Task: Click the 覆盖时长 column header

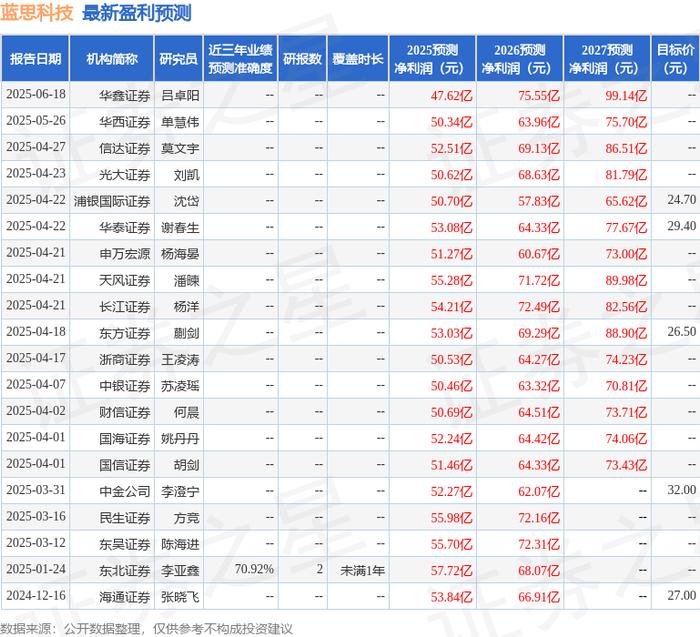Action: tap(358, 59)
